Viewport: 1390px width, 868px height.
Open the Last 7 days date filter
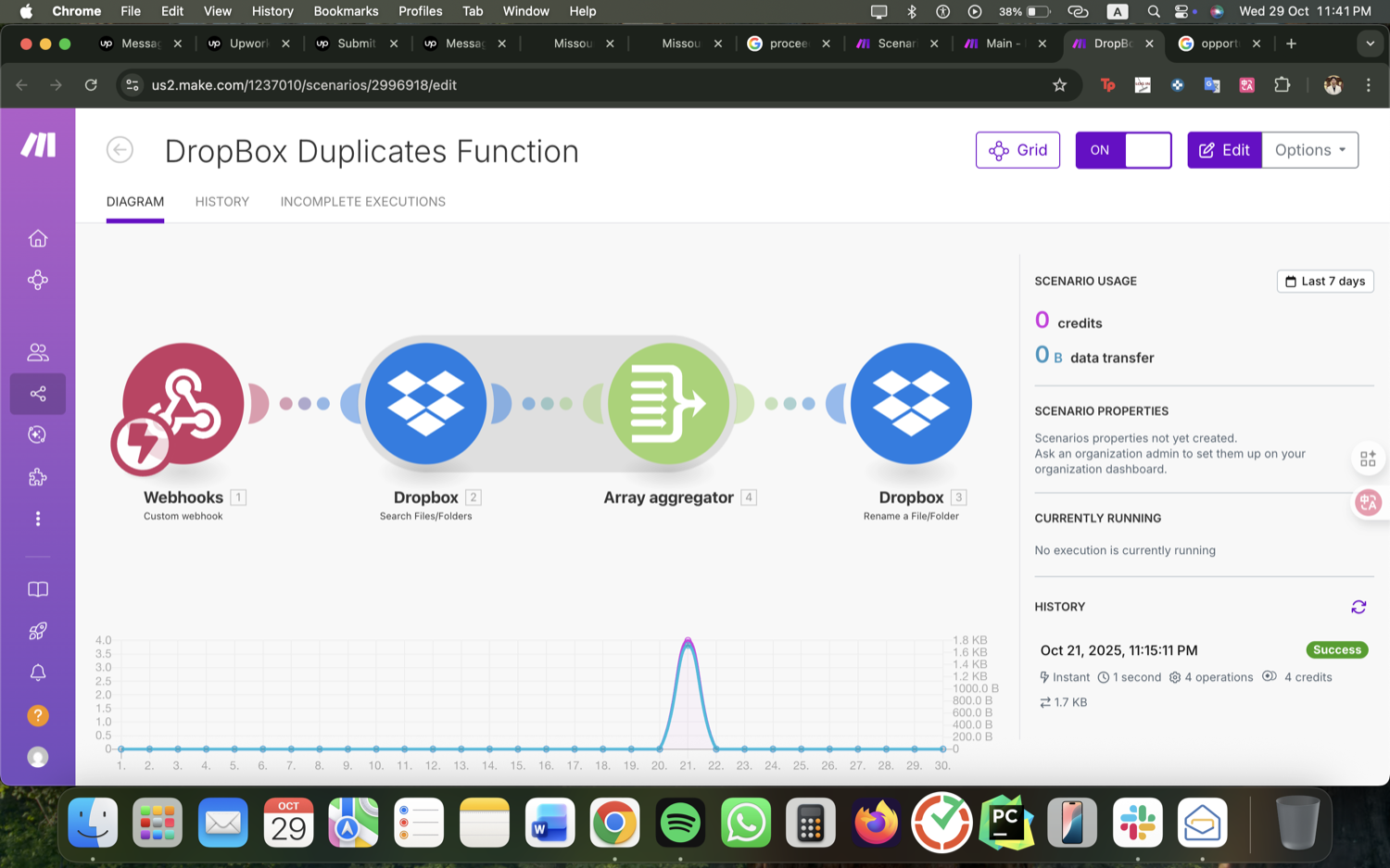pos(1325,282)
